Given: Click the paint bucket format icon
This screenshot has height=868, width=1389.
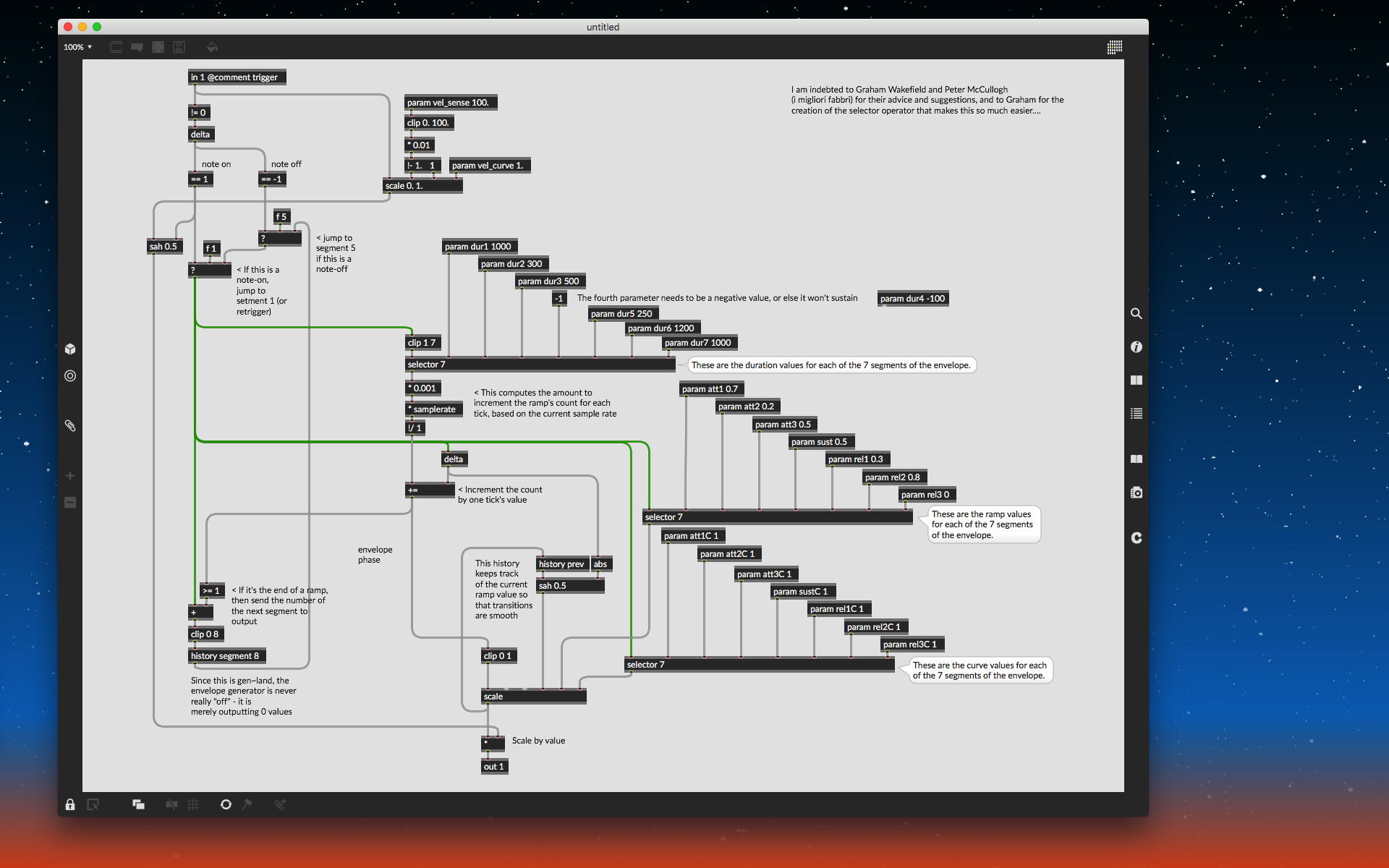Looking at the screenshot, I should 212,47.
